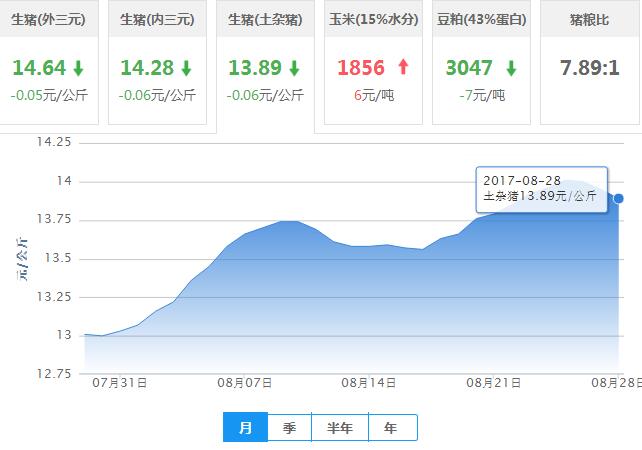The image size is (642, 450).
Task: Click the 07月31日 axis label
Action: pyautogui.click(x=120, y=383)
